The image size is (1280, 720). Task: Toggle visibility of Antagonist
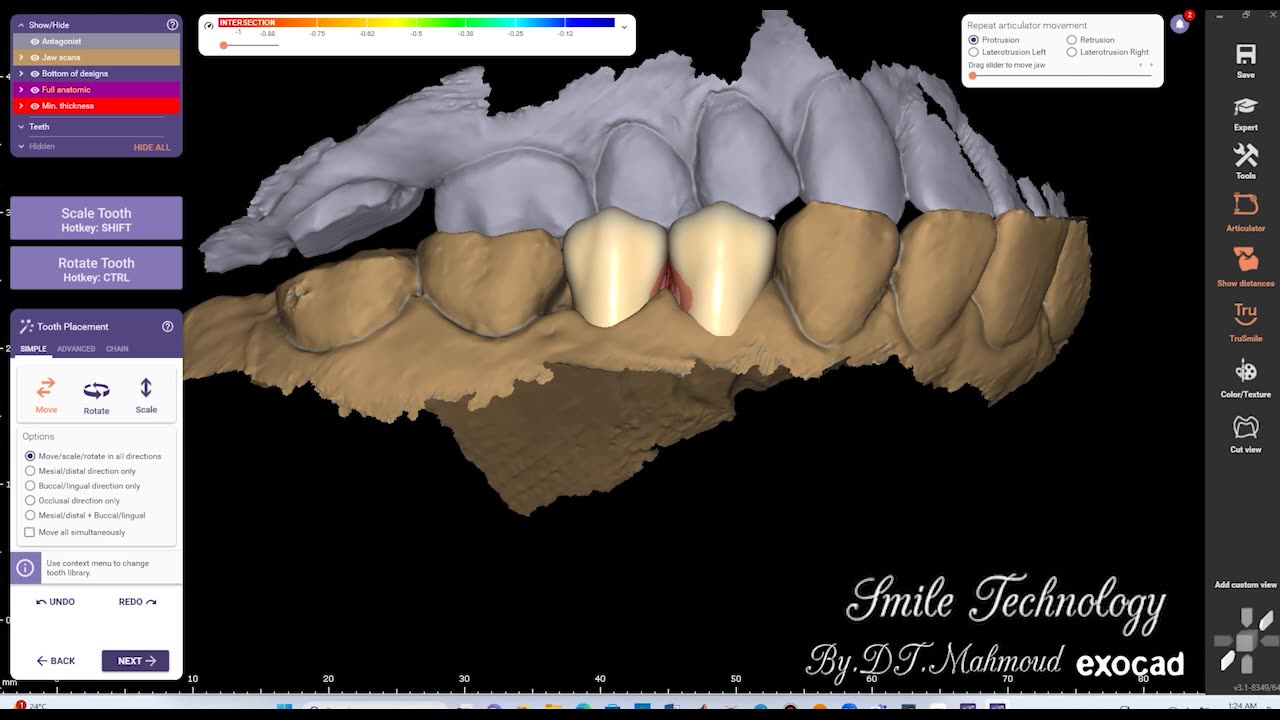tap(35, 41)
